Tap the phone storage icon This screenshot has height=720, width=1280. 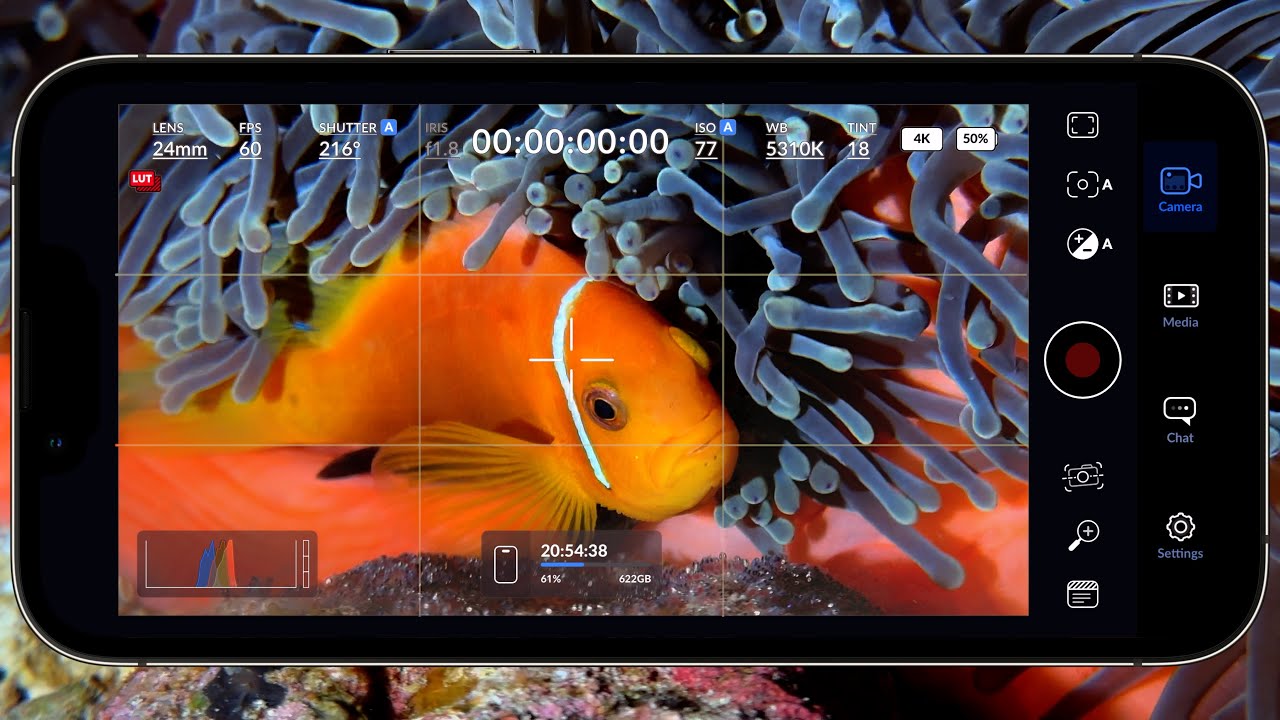(x=506, y=565)
